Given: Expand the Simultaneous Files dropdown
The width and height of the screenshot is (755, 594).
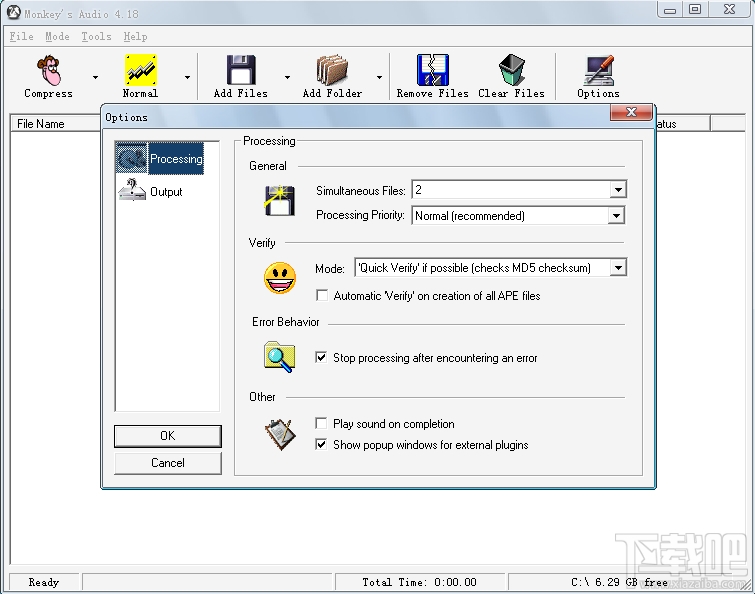Looking at the screenshot, I should (618, 190).
